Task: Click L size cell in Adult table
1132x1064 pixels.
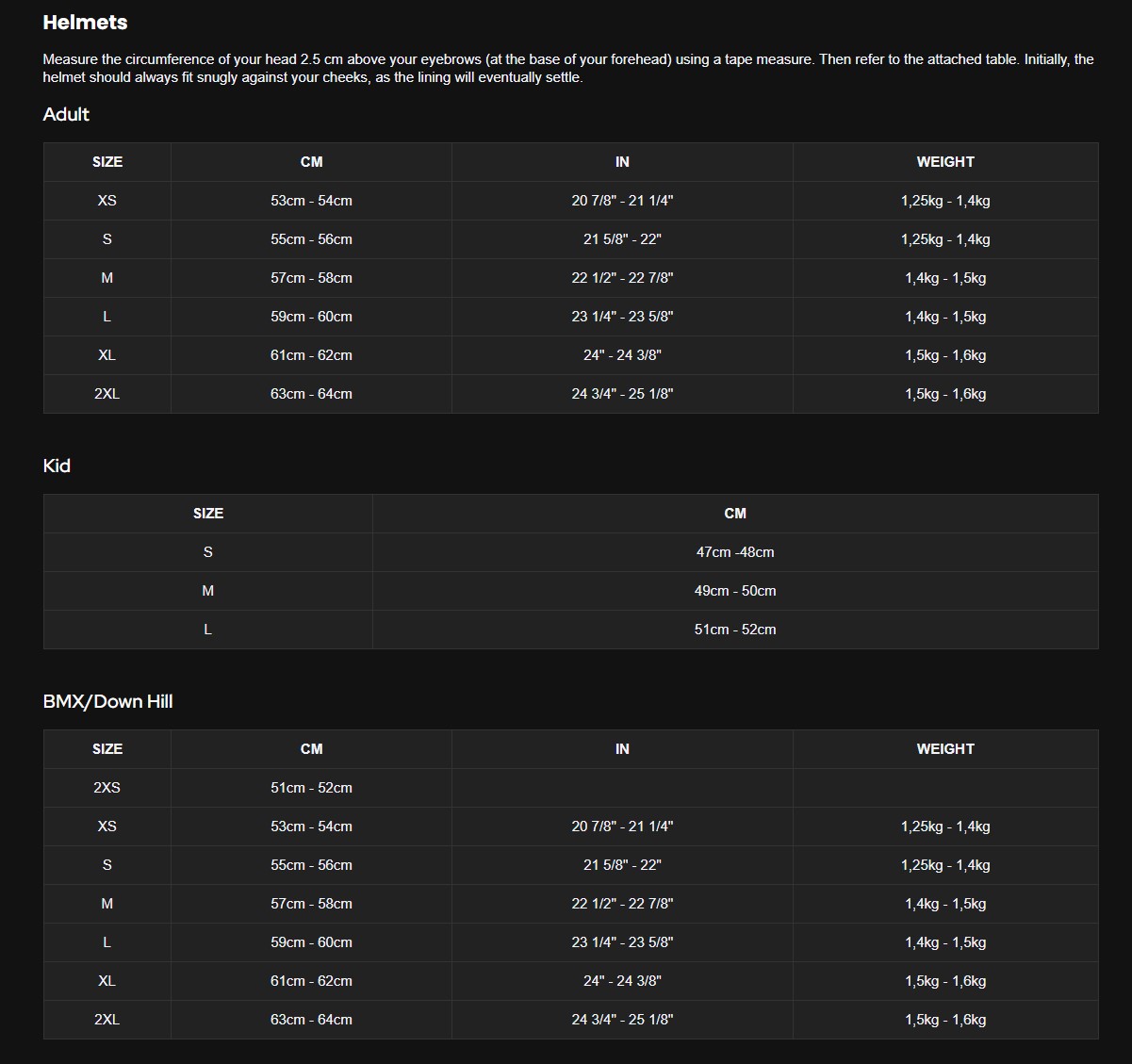Action: click(x=107, y=317)
